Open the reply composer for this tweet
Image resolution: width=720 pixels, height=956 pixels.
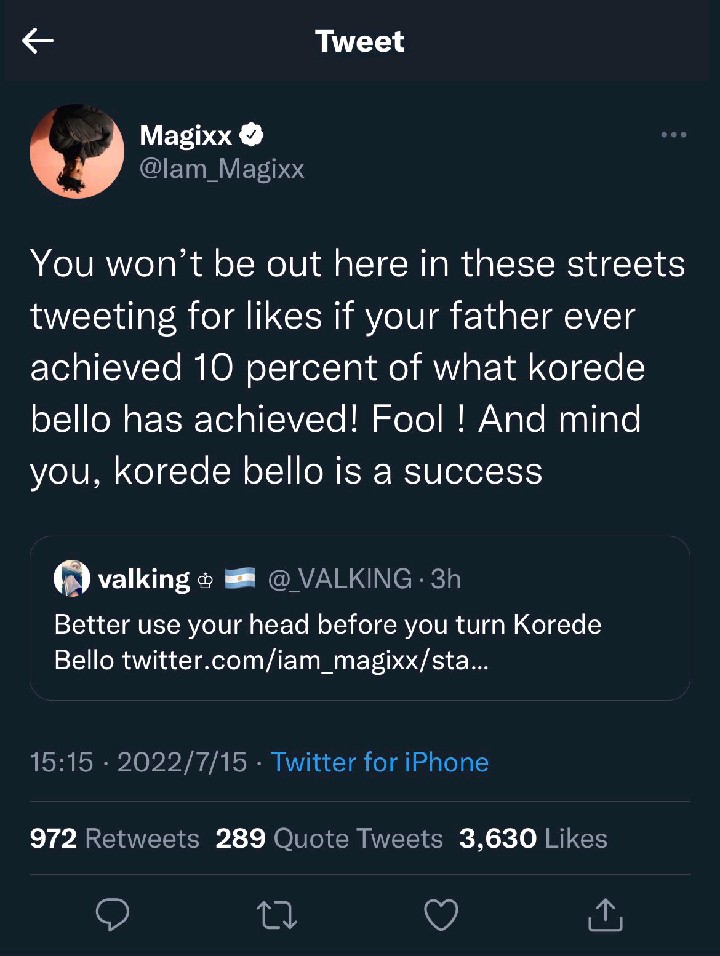click(113, 913)
